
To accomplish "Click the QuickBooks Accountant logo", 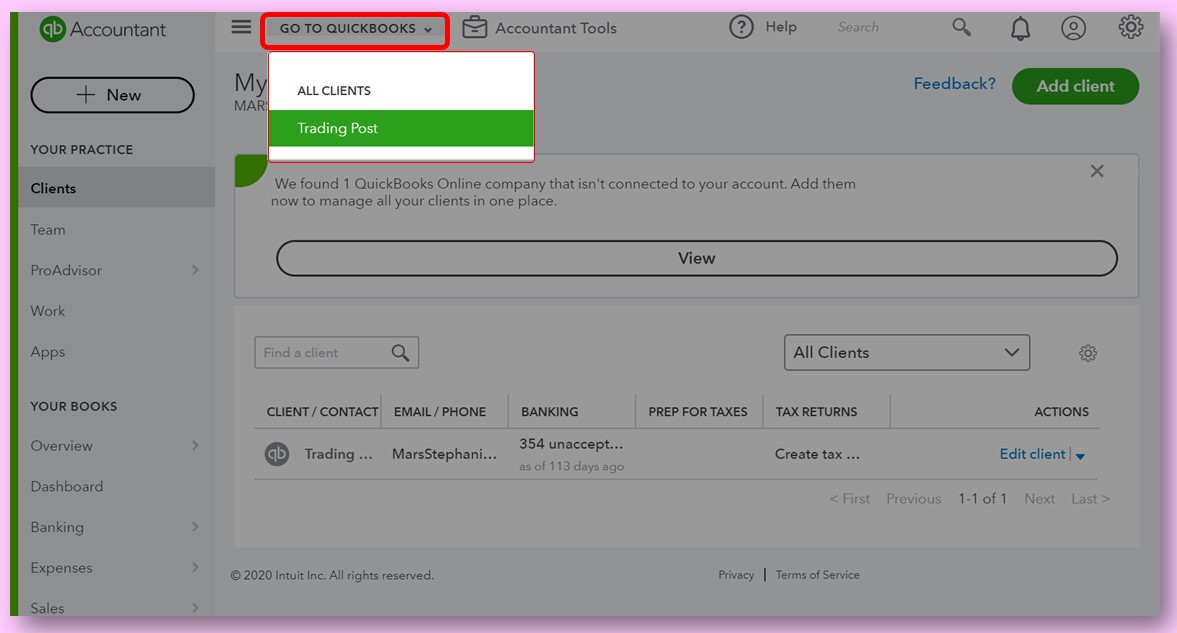I will 102,29.
